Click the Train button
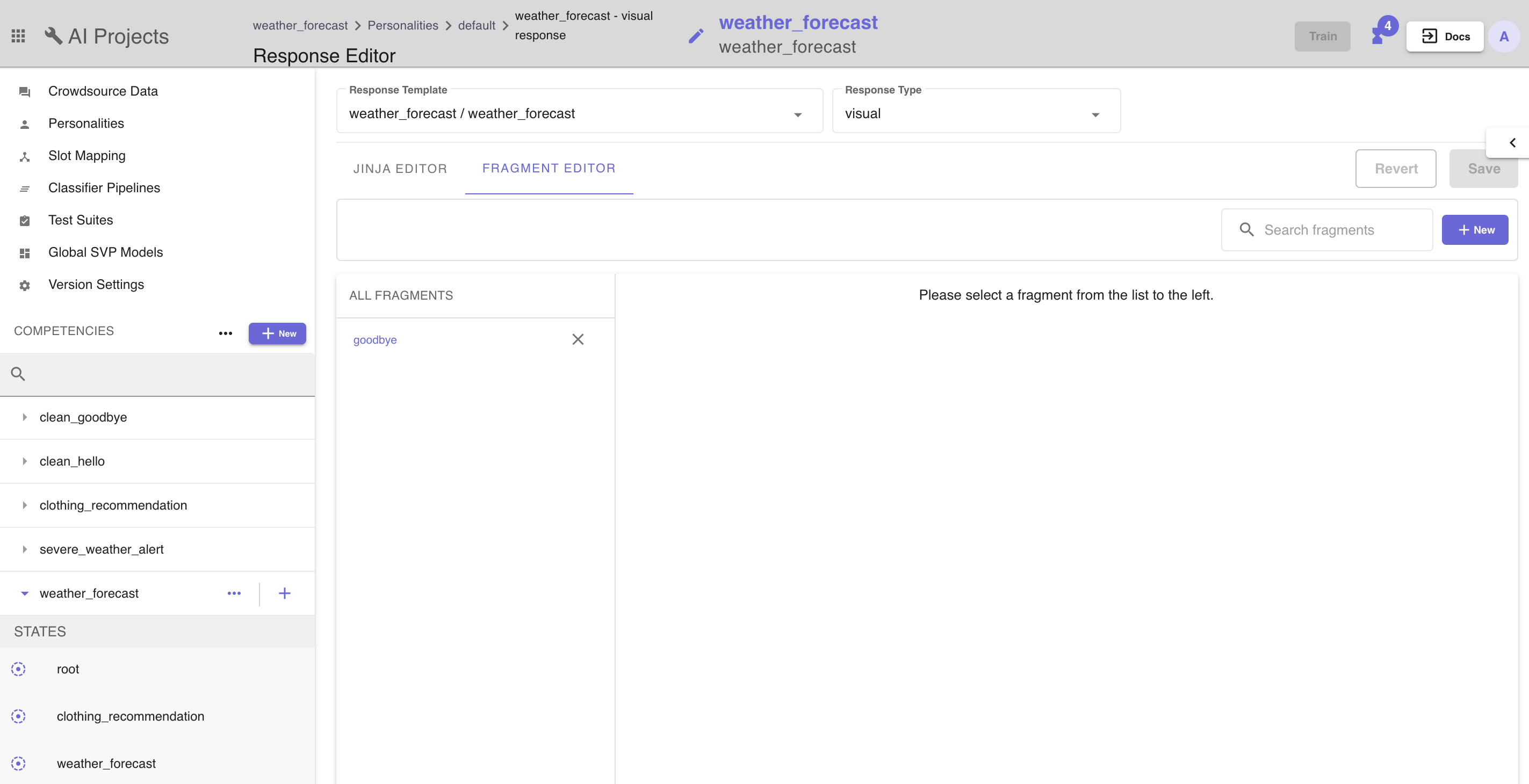The height and width of the screenshot is (784, 1529). (x=1322, y=36)
